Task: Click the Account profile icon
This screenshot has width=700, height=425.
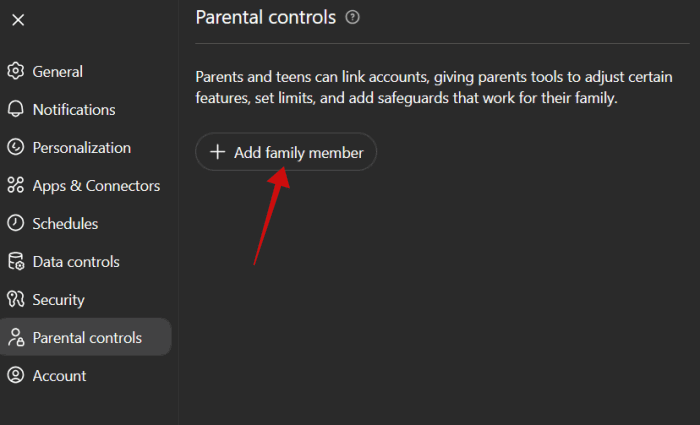Action: (x=15, y=376)
